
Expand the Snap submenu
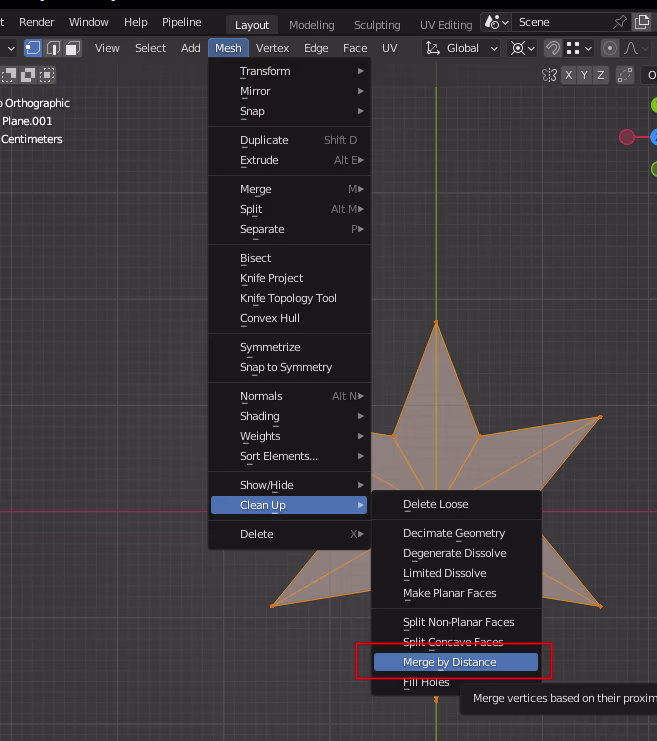289,111
